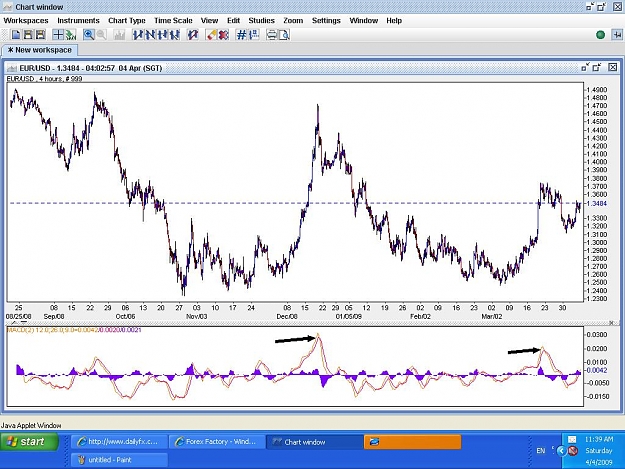Screen dimensions: 625x469
Task: Select the N-shaped falling line drawing tool
Action: click(x=150, y=35)
